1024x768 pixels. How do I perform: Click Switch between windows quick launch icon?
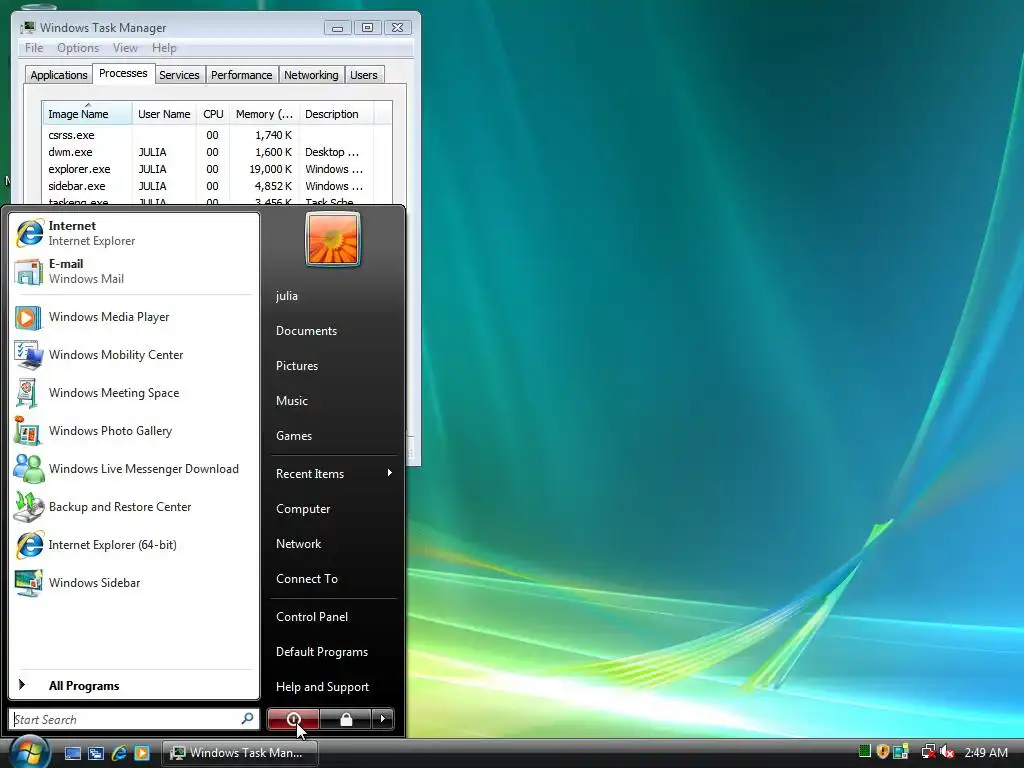point(95,753)
